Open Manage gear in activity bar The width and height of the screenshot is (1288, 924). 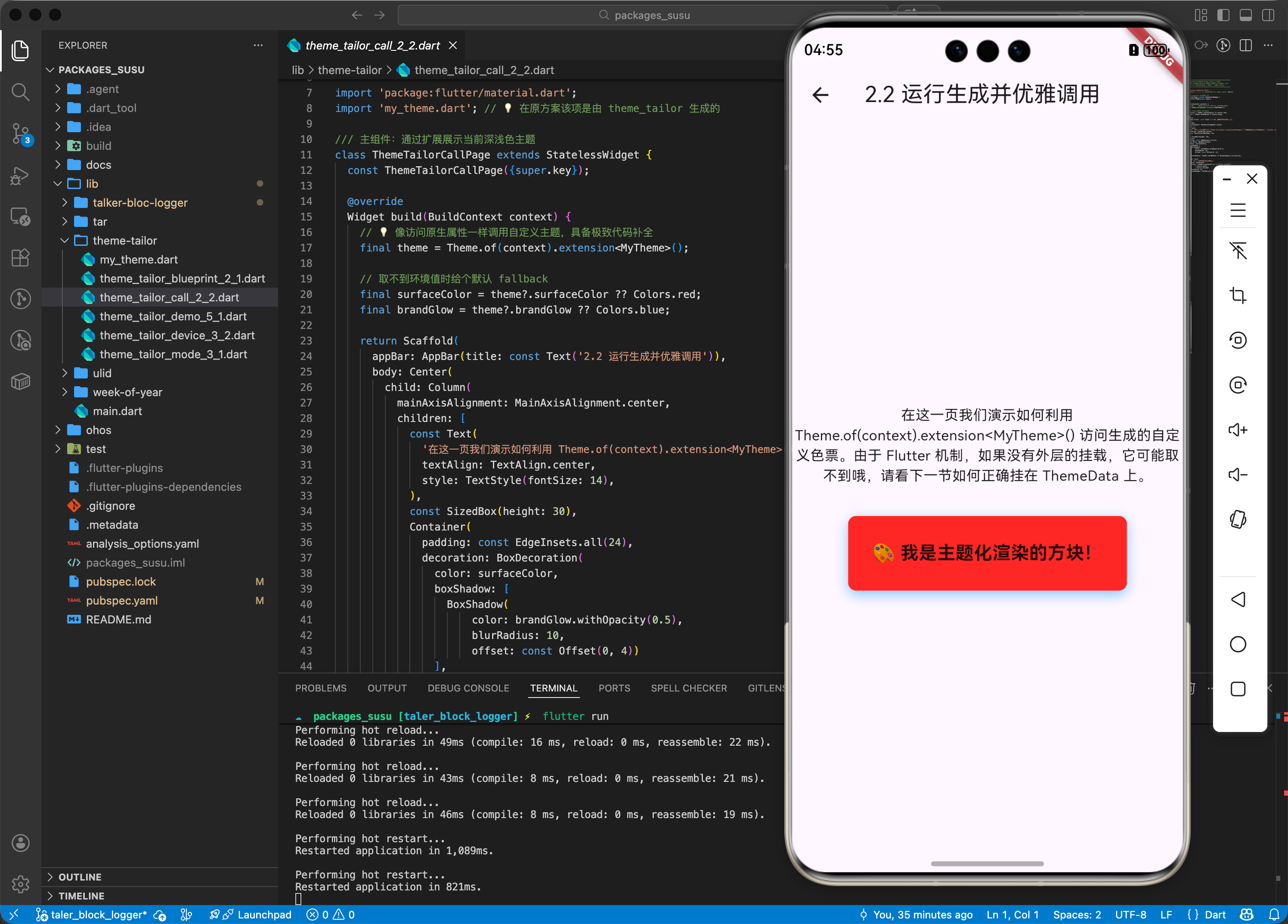[20, 884]
